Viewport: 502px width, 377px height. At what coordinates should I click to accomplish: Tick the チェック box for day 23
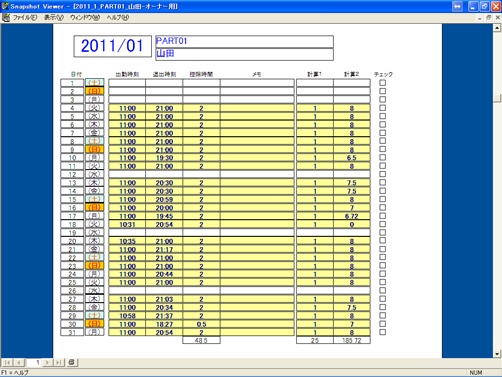coord(382,265)
